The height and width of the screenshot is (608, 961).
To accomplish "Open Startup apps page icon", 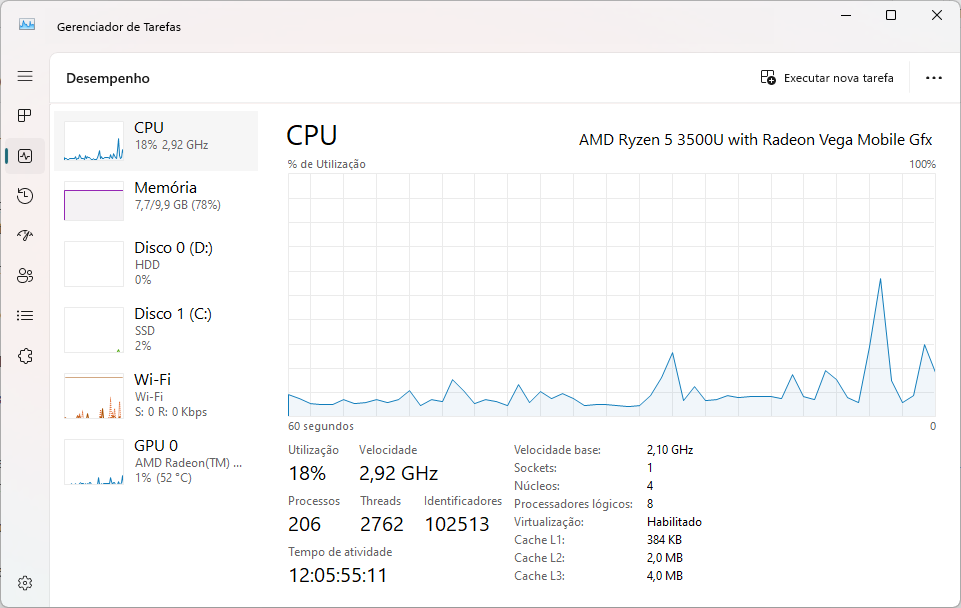I will pyautogui.click(x=25, y=235).
